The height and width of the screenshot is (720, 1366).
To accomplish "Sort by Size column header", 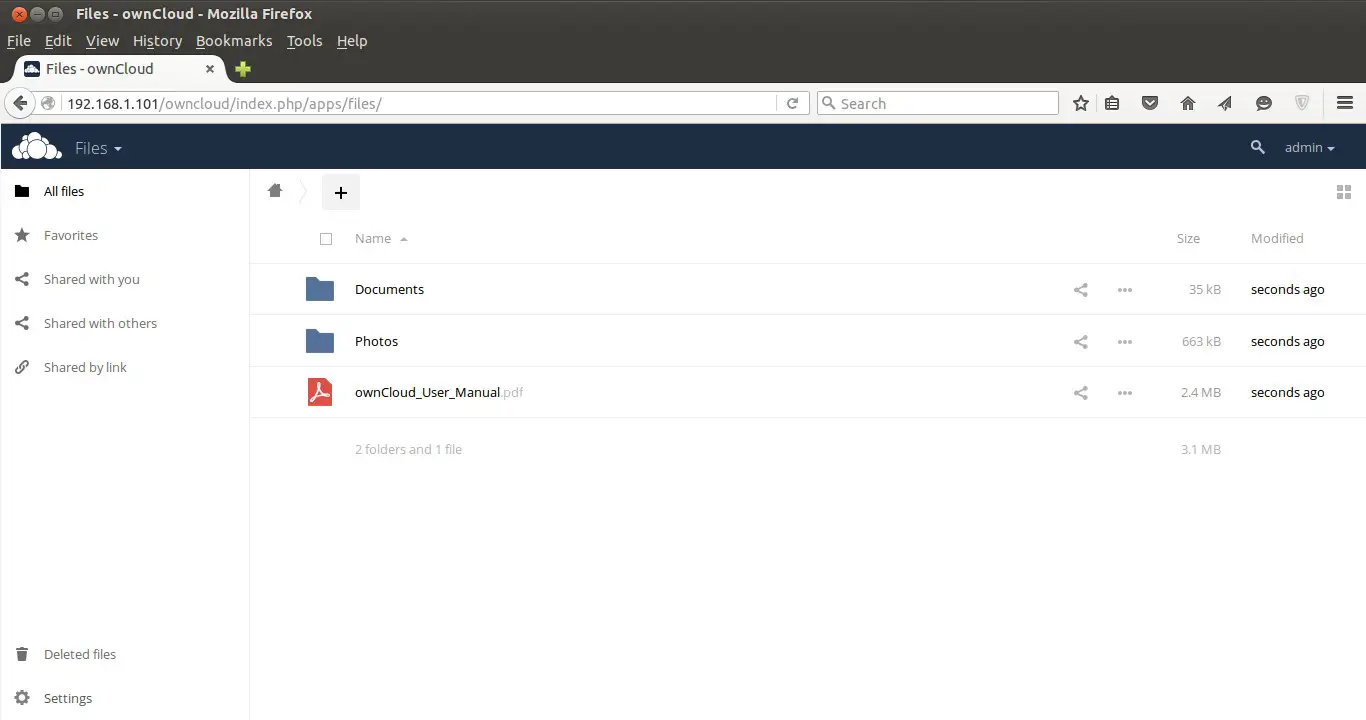I will point(1188,238).
